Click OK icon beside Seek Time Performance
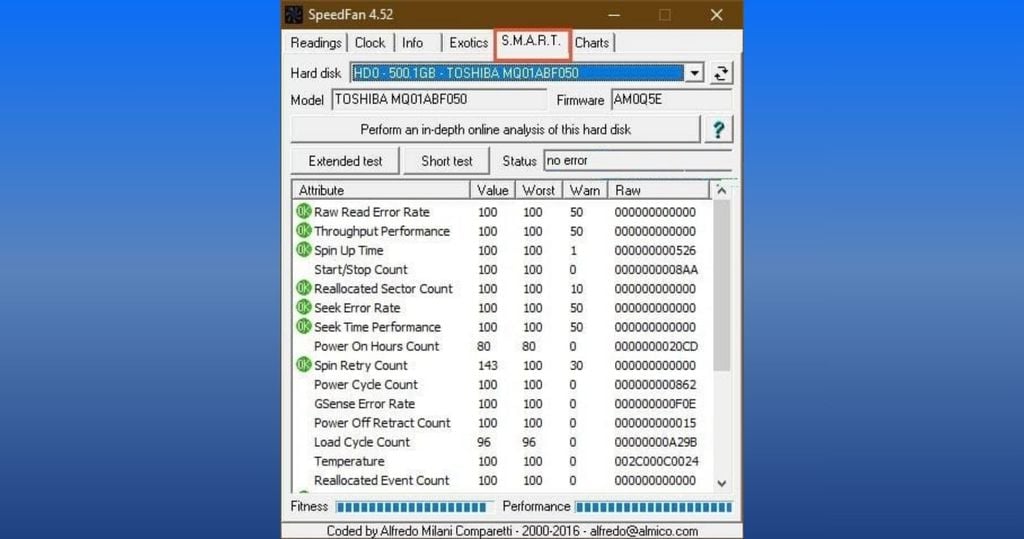Image resolution: width=1024 pixels, height=539 pixels. click(304, 326)
